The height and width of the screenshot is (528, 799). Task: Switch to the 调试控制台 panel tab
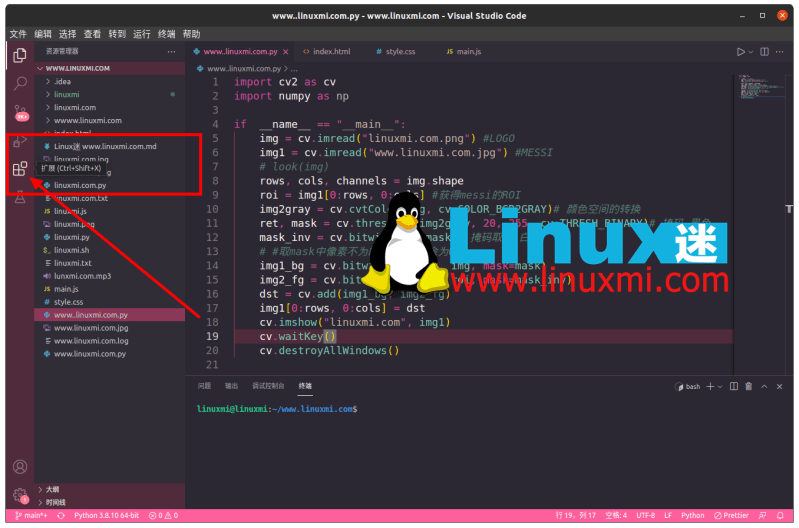(x=268, y=386)
